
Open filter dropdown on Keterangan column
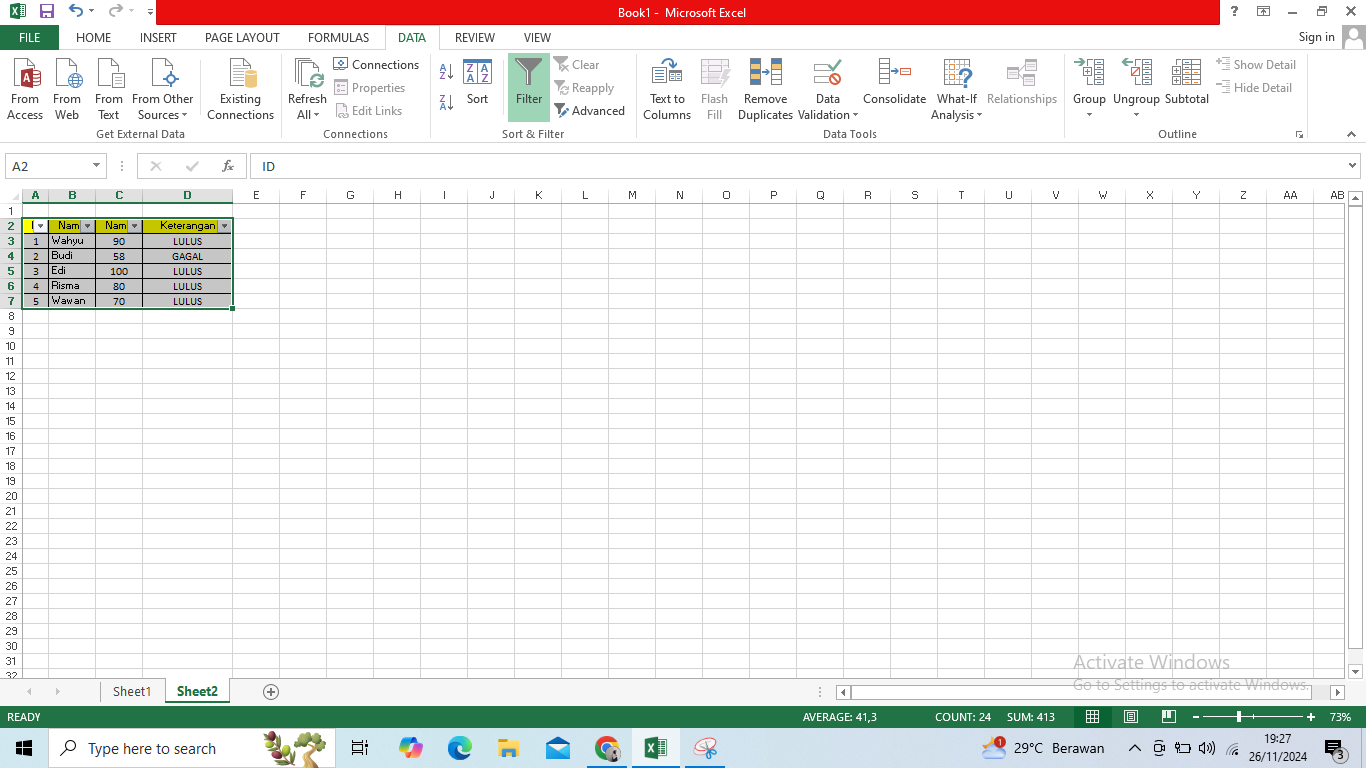224,226
